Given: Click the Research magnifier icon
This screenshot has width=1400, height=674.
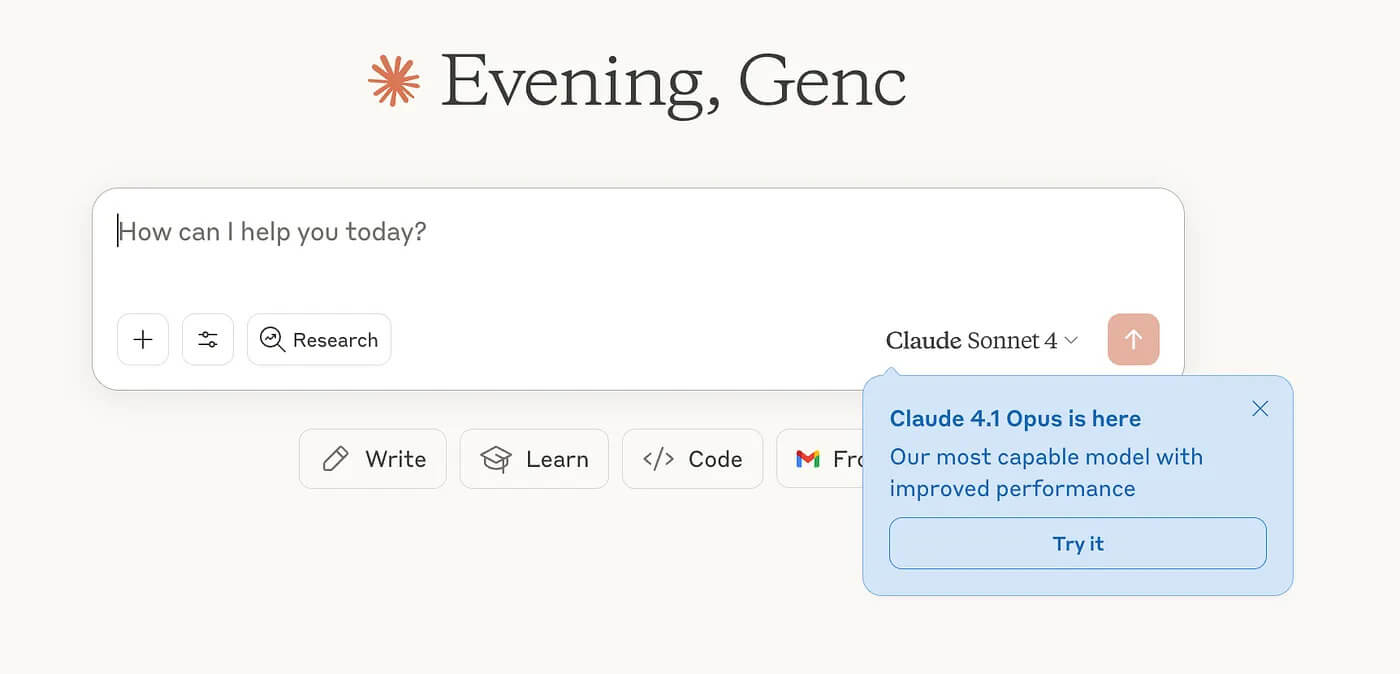Looking at the screenshot, I should pyautogui.click(x=272, y=339).
